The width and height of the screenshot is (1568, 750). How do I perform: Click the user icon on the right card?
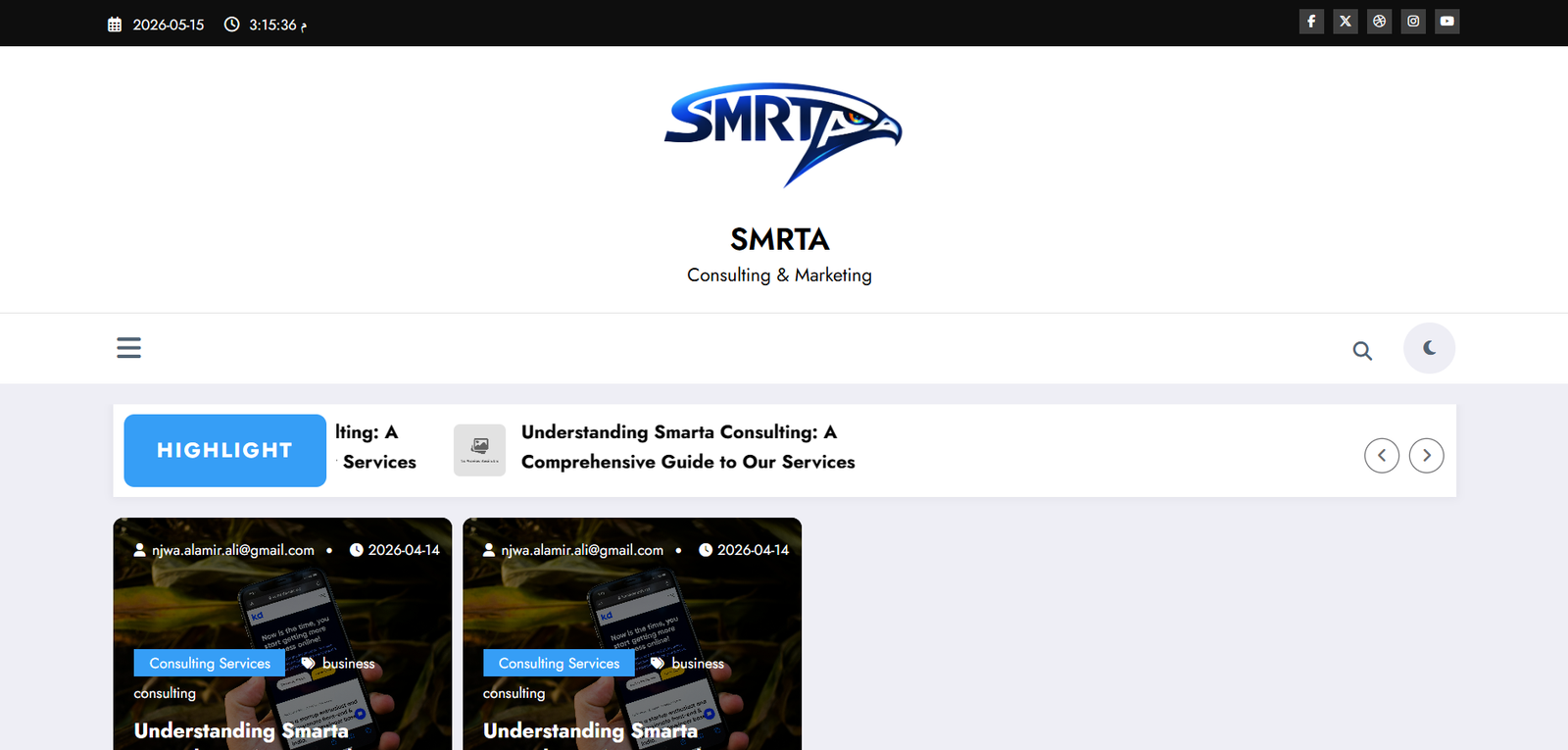pos(489,550)
